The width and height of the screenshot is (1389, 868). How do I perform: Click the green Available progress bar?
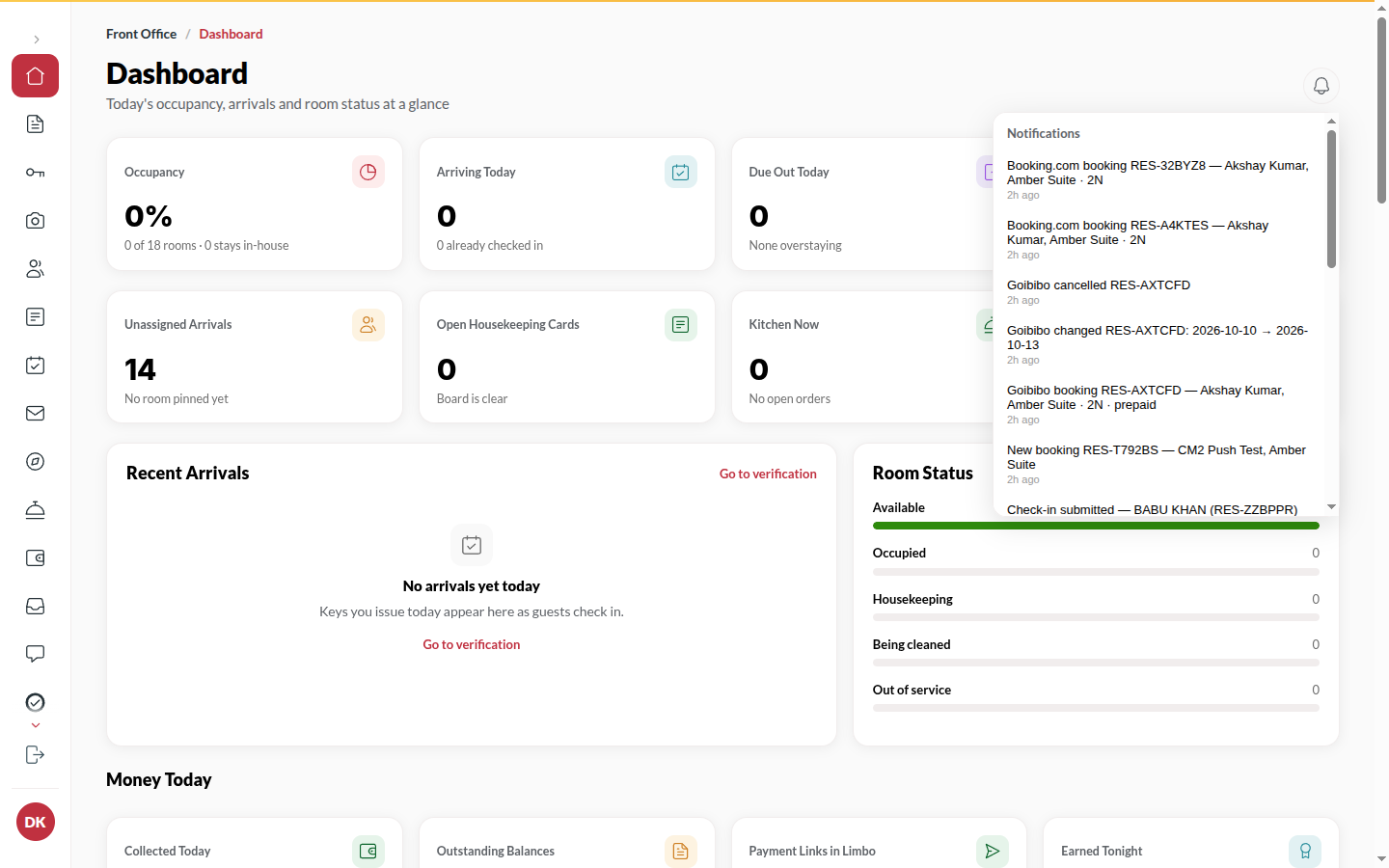coord(1096,526)
